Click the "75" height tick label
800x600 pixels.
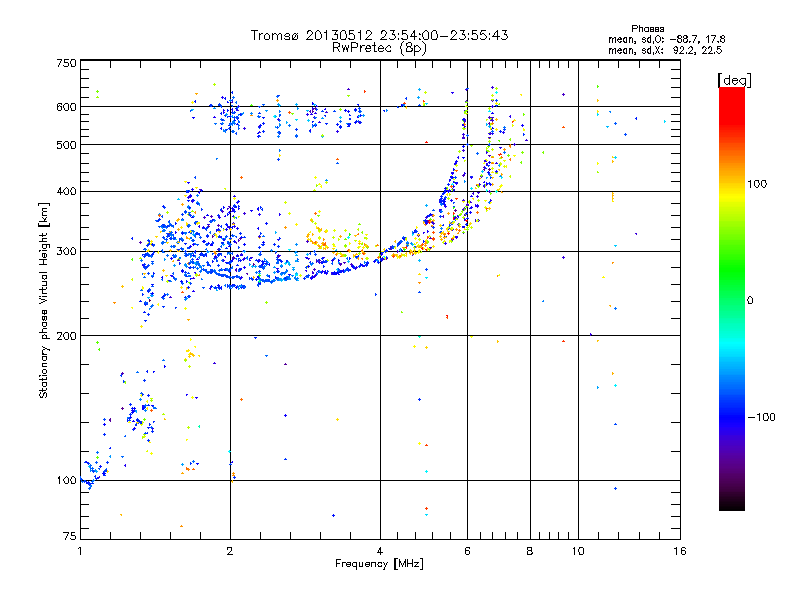70,536
